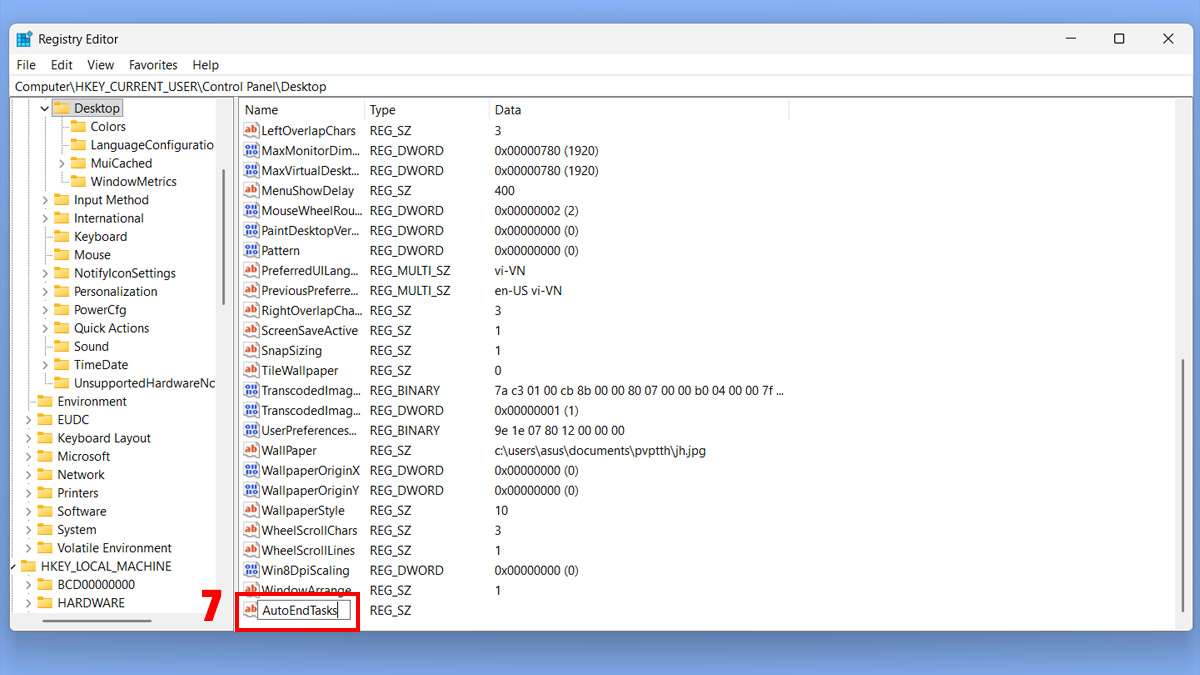Click the Keyboard folder icon

pyautogui.click(x=62, y=237)
